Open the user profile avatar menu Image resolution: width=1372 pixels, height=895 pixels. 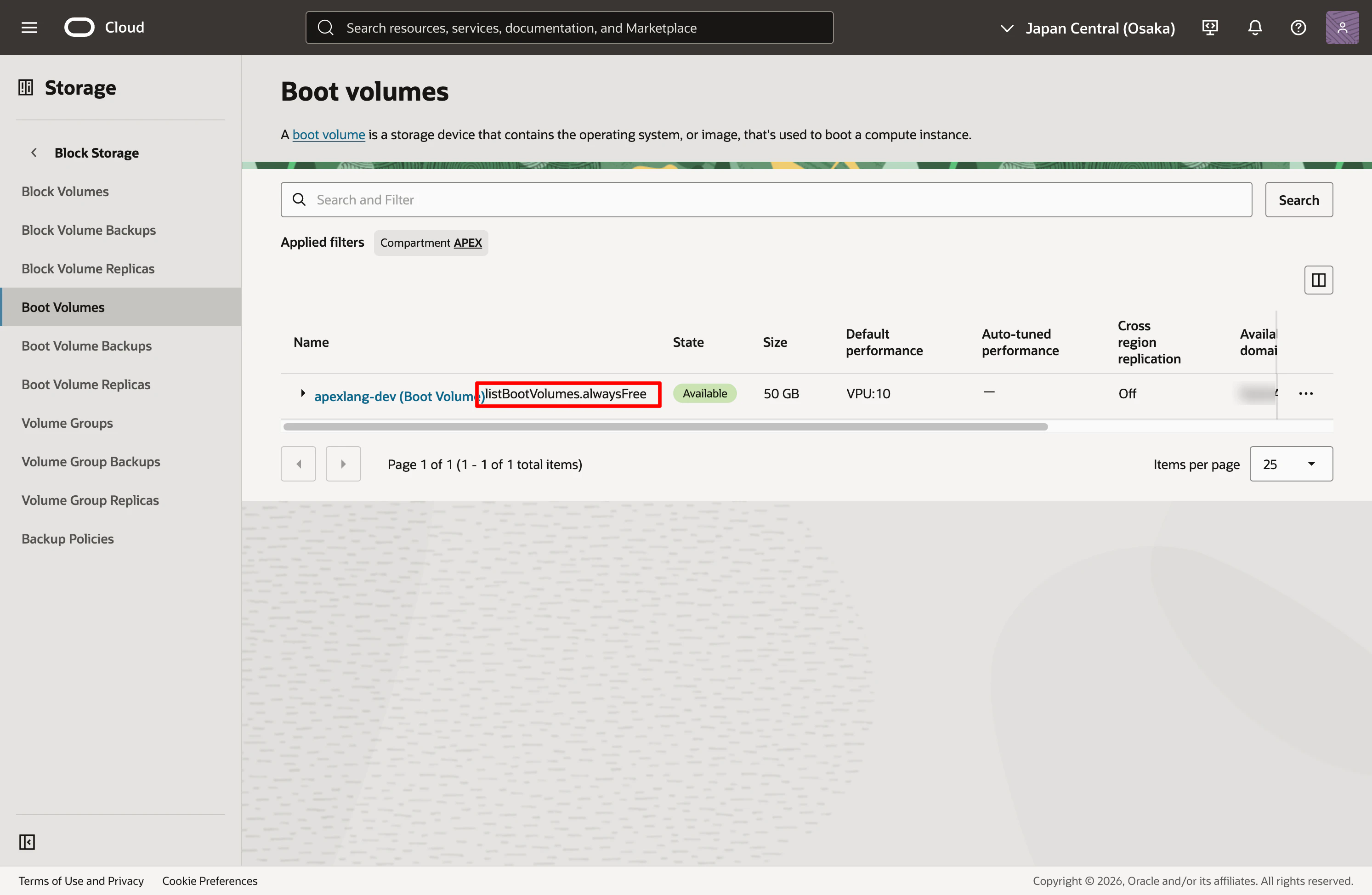(x=1342, y=28)
